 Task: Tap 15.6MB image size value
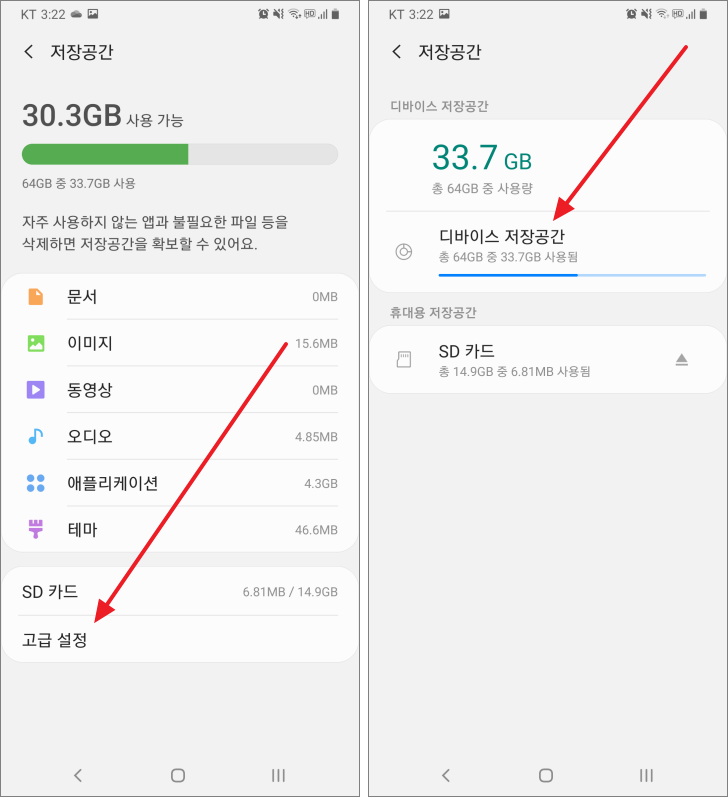coord(316,344)
